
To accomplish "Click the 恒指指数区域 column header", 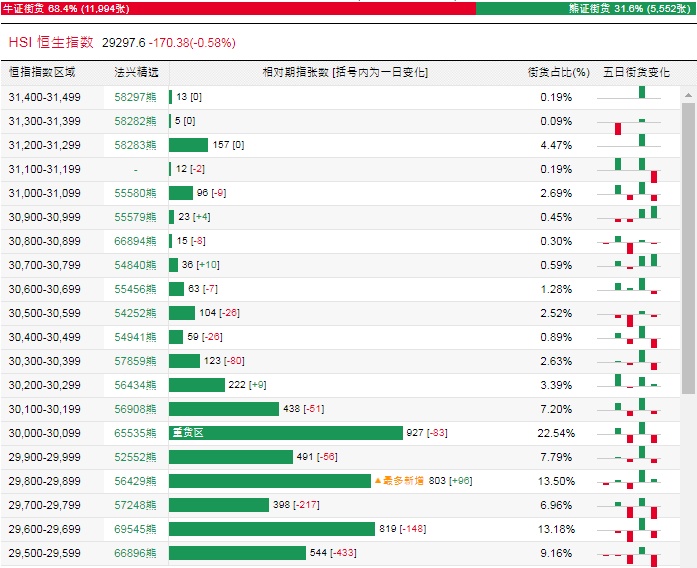I will 42,72.
